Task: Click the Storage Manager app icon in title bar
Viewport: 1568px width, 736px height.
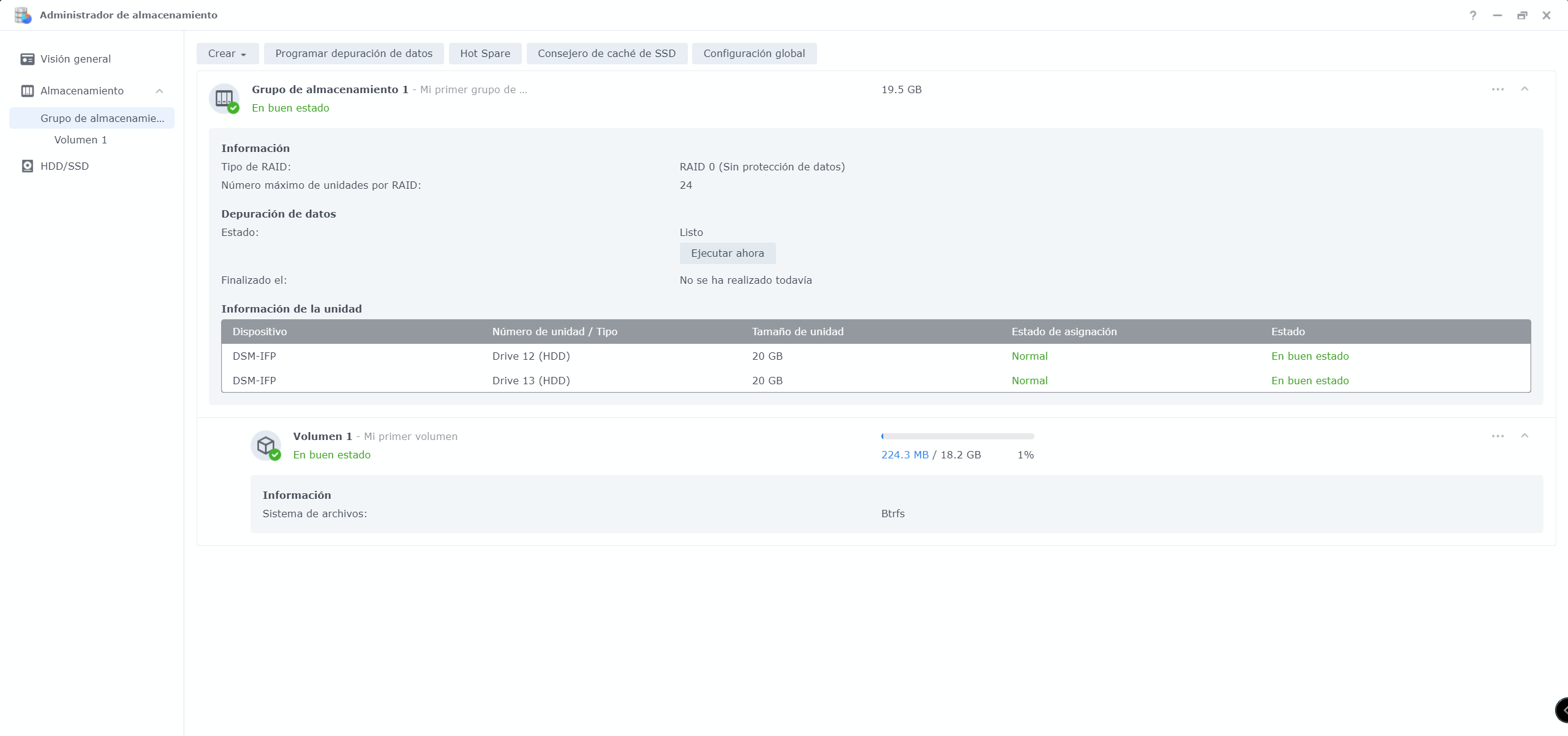Action: [x=23, y=15]
